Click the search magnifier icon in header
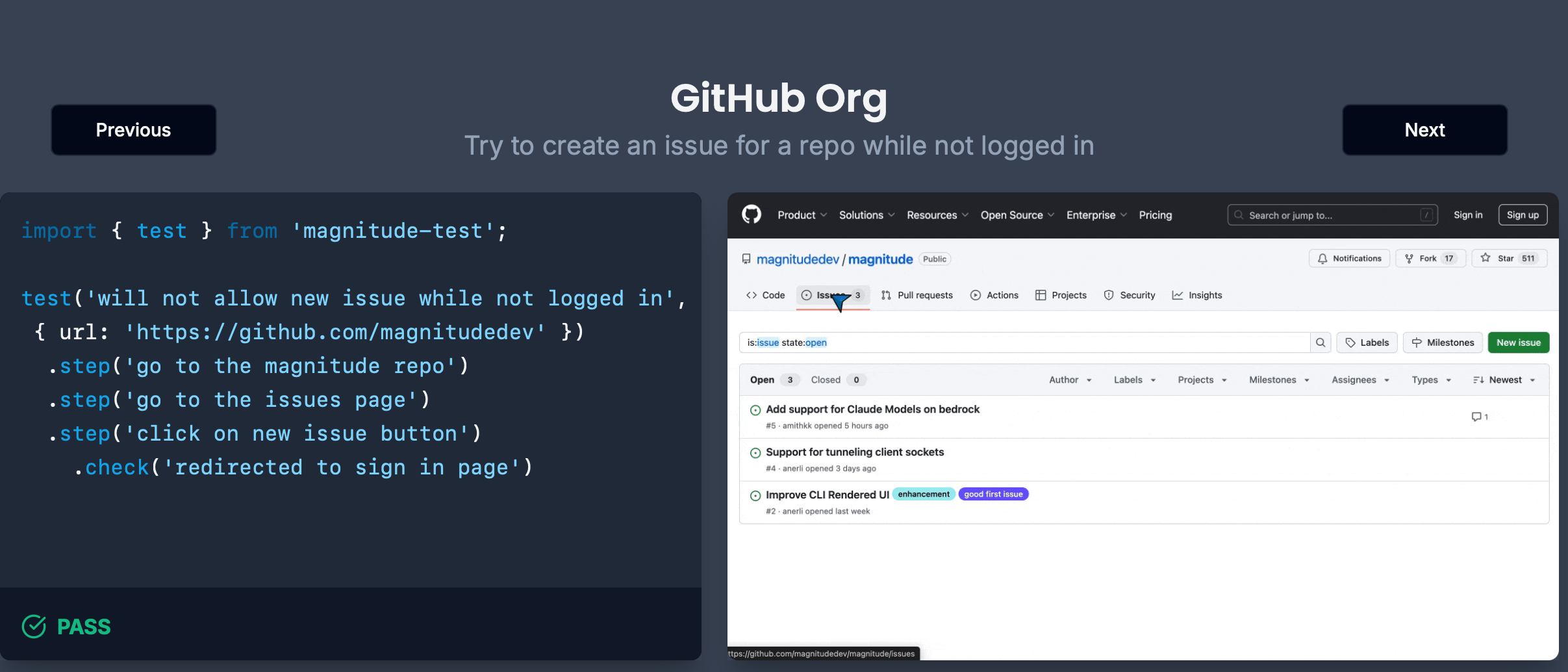 [x=1239, y=215]
